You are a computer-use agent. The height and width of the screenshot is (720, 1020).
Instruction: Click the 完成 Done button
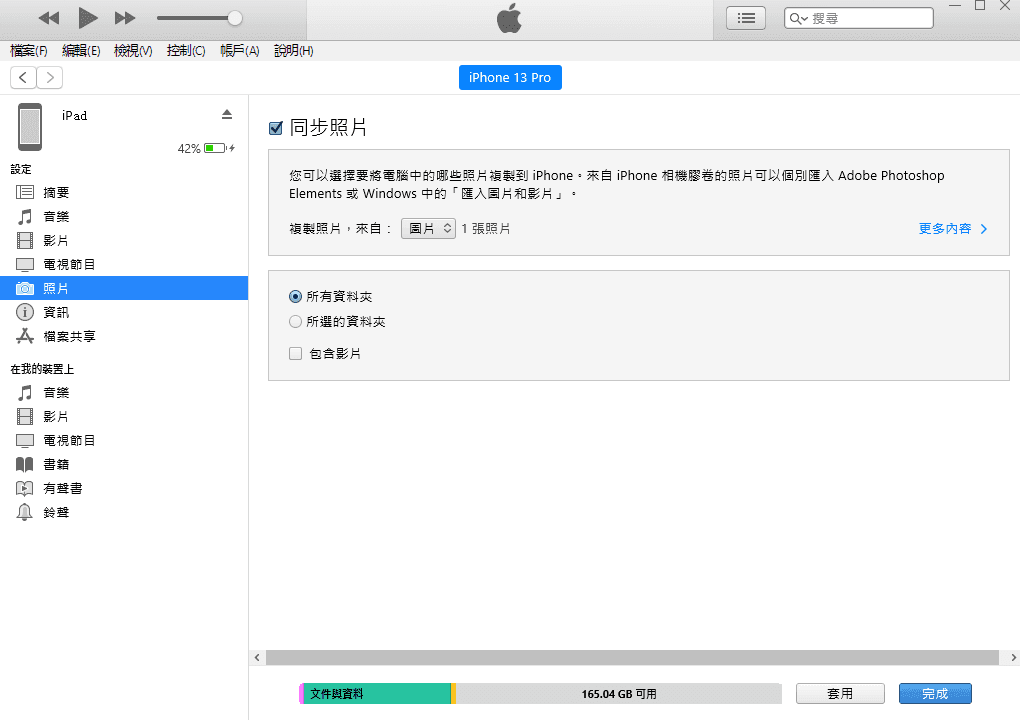point(935,693)
